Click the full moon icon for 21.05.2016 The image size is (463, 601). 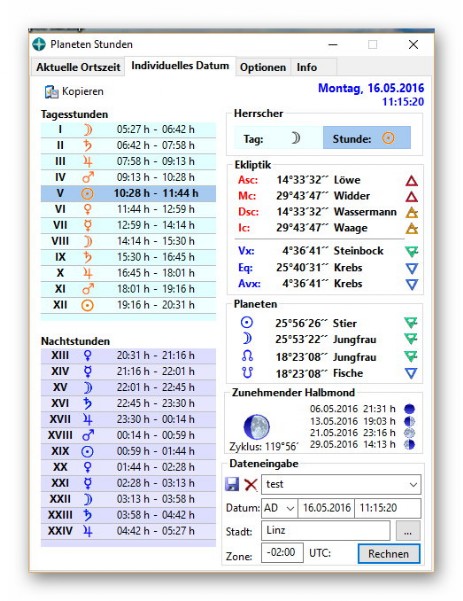409,433
